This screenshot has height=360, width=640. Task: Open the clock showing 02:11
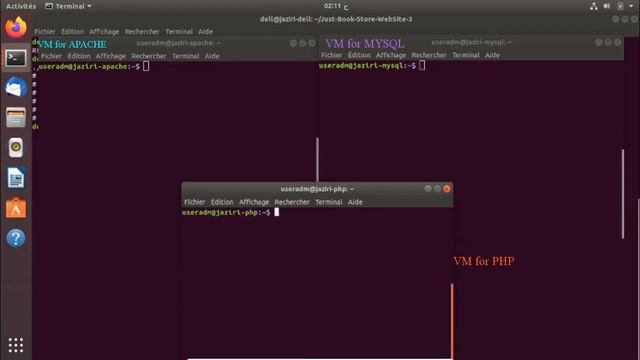click(x=336, y=6)
